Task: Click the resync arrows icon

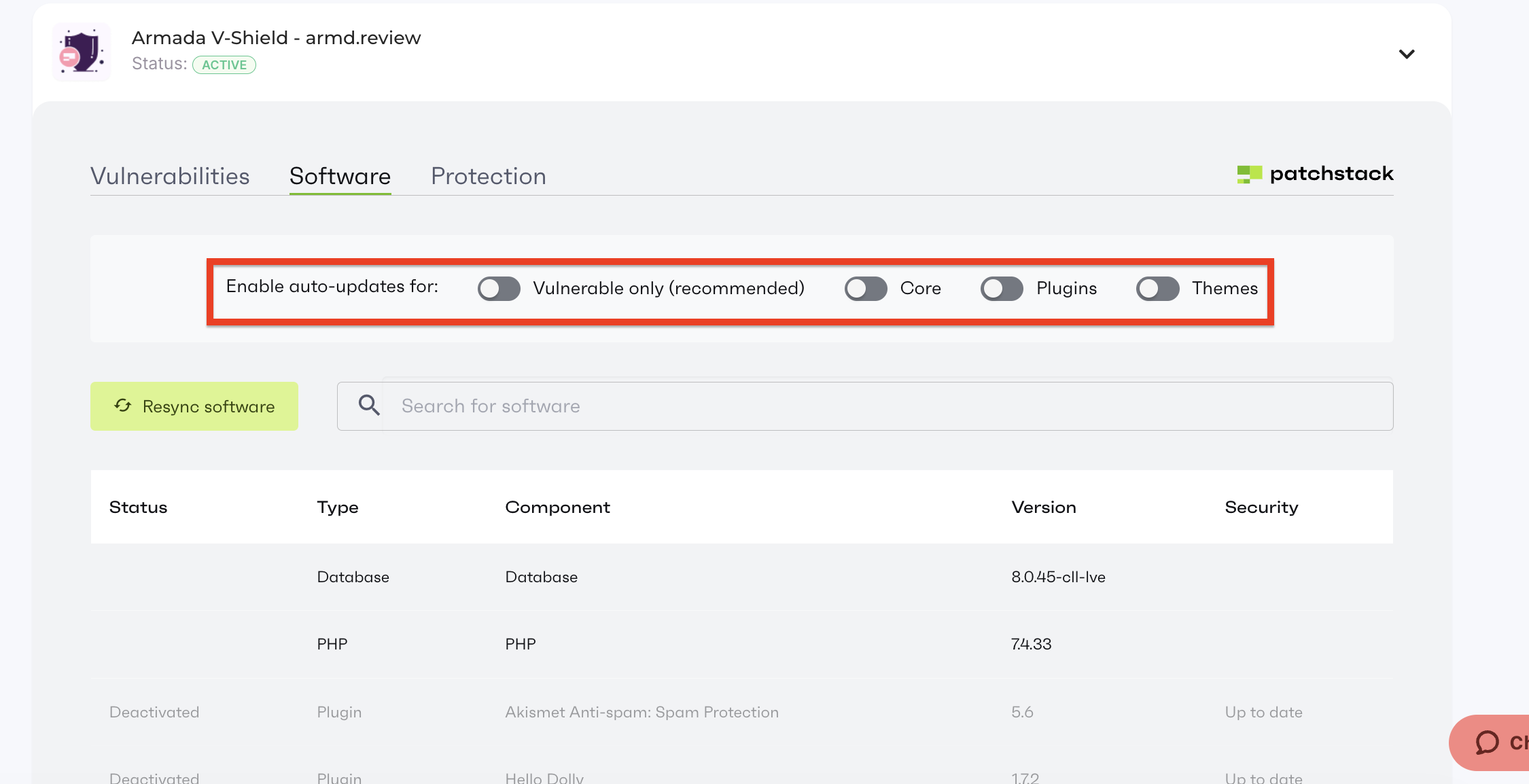Action: (x=123, y=406)
